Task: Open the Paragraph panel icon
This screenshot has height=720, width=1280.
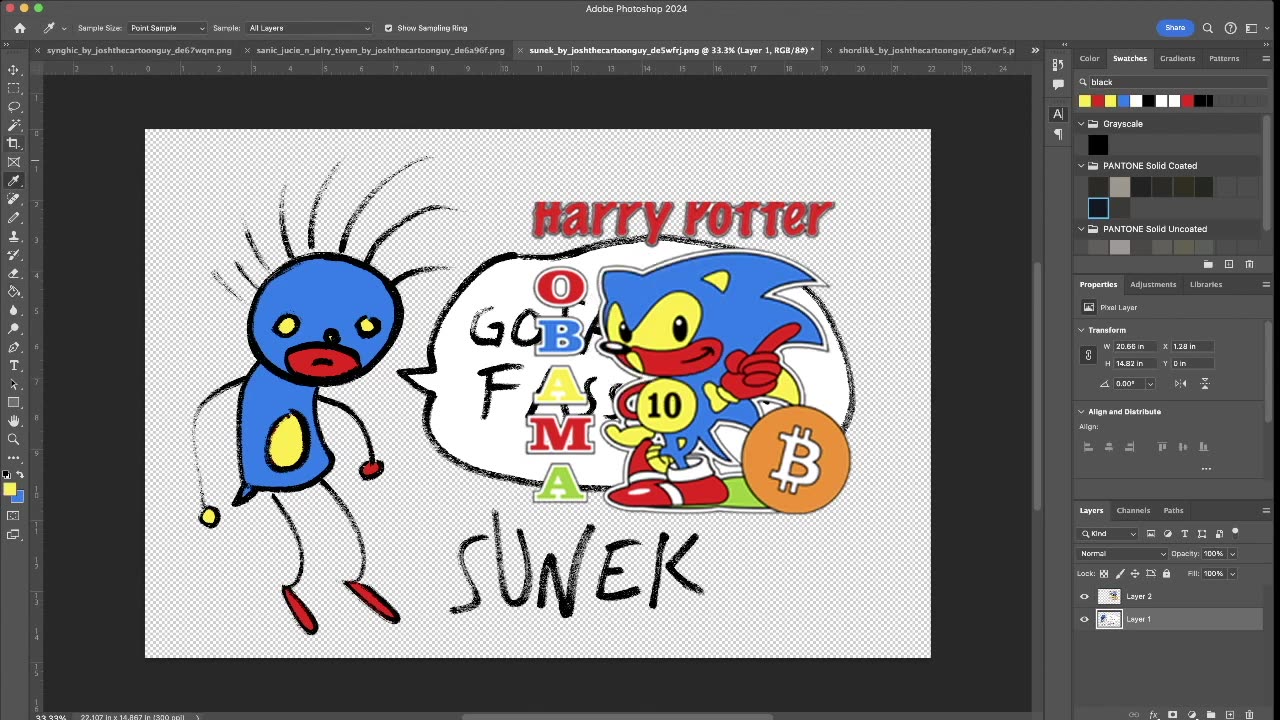Action: (x=1058, y=133)
